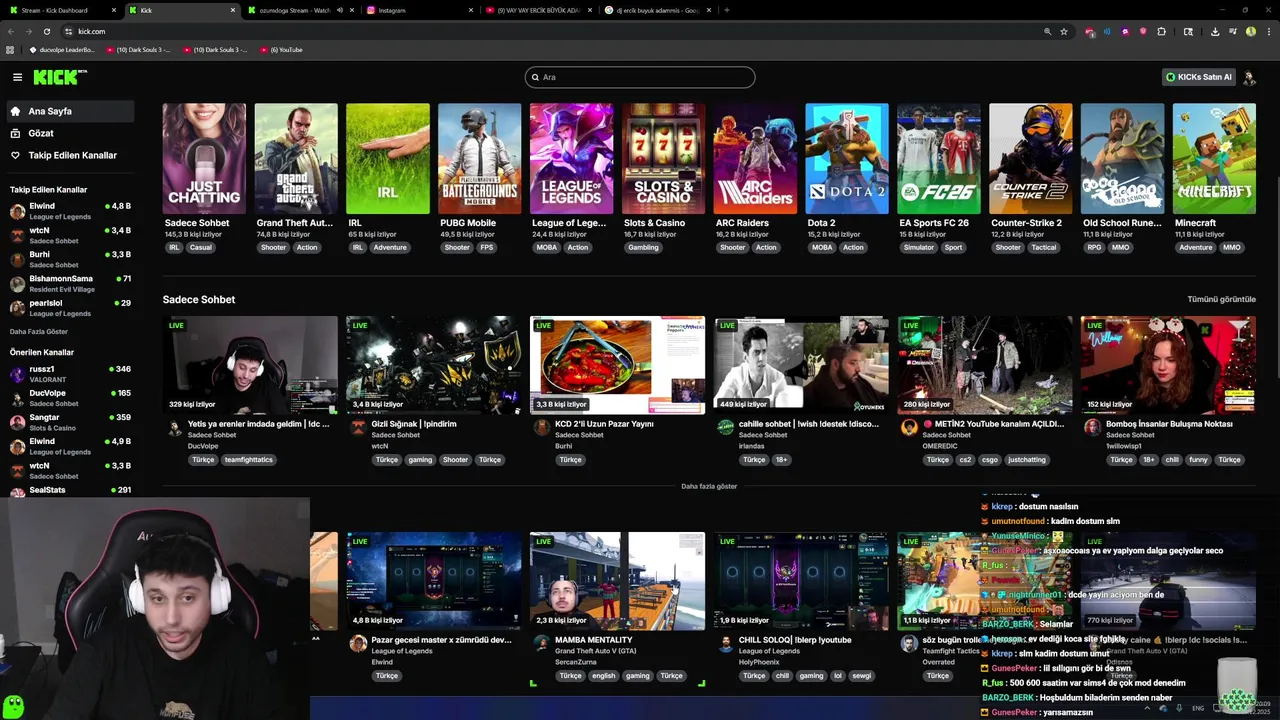Open the League of Legends category cover
Screen dimensions: 1280x720
pos(571,159)
